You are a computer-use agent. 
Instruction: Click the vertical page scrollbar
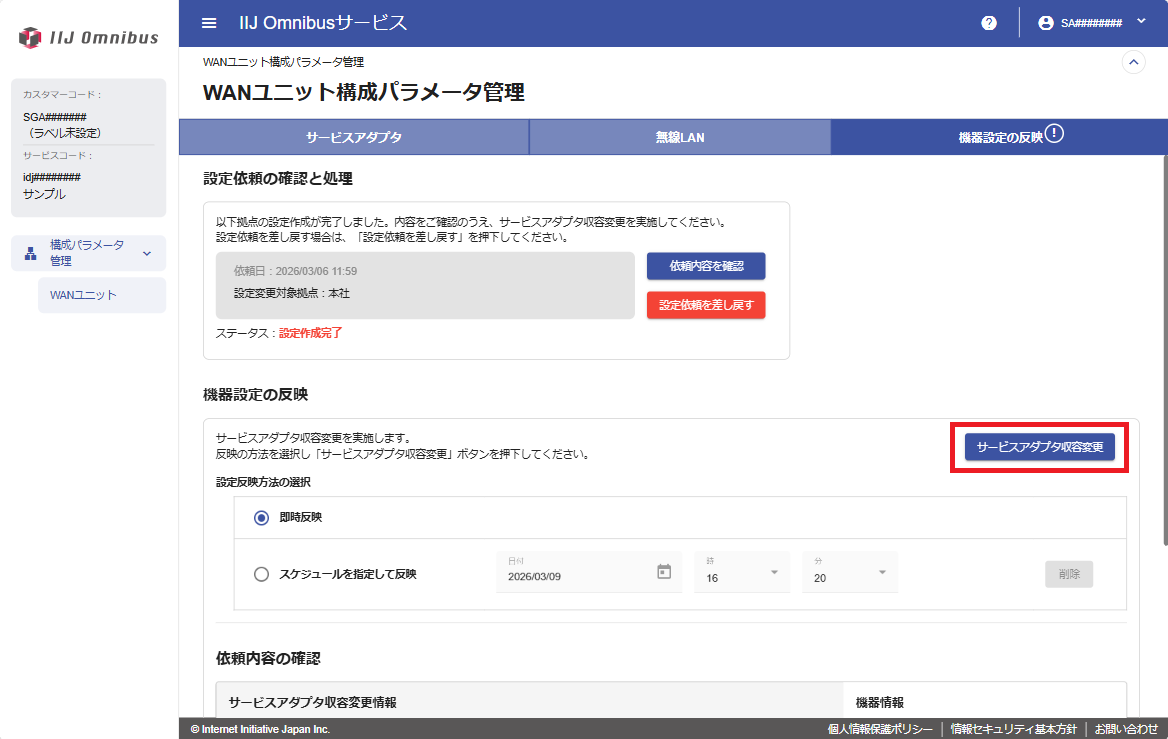pos(1163,350)
